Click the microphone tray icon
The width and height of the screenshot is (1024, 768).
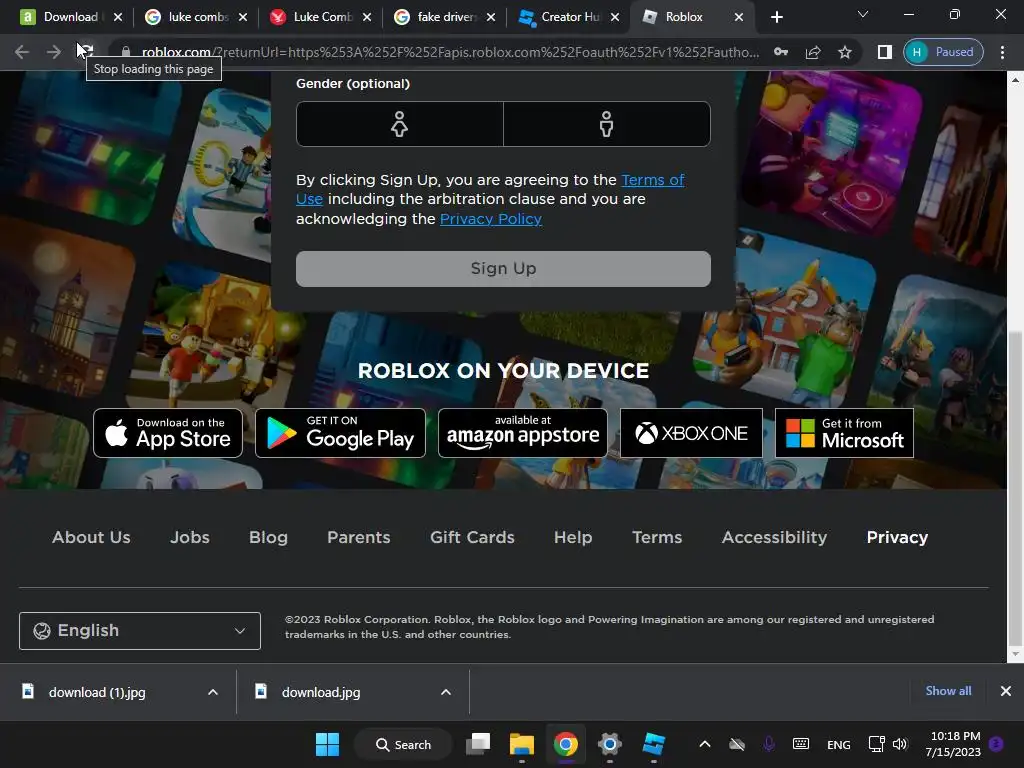click(x=769, y=744)
